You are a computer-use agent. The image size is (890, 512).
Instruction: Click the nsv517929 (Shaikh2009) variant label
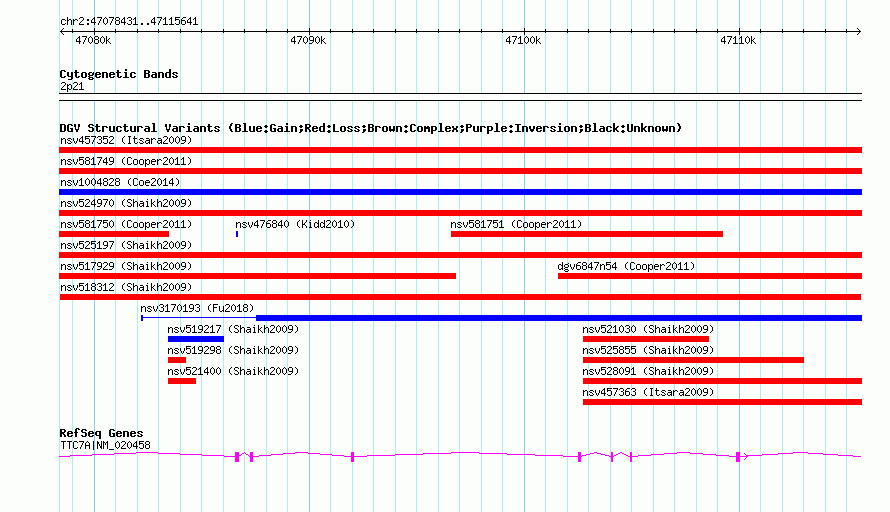(126, 266)
